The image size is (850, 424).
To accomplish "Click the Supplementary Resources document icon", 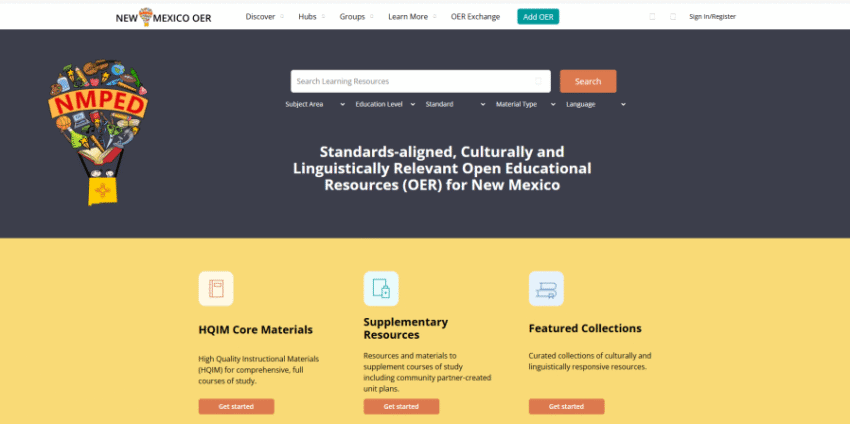I will pos(381,289).
